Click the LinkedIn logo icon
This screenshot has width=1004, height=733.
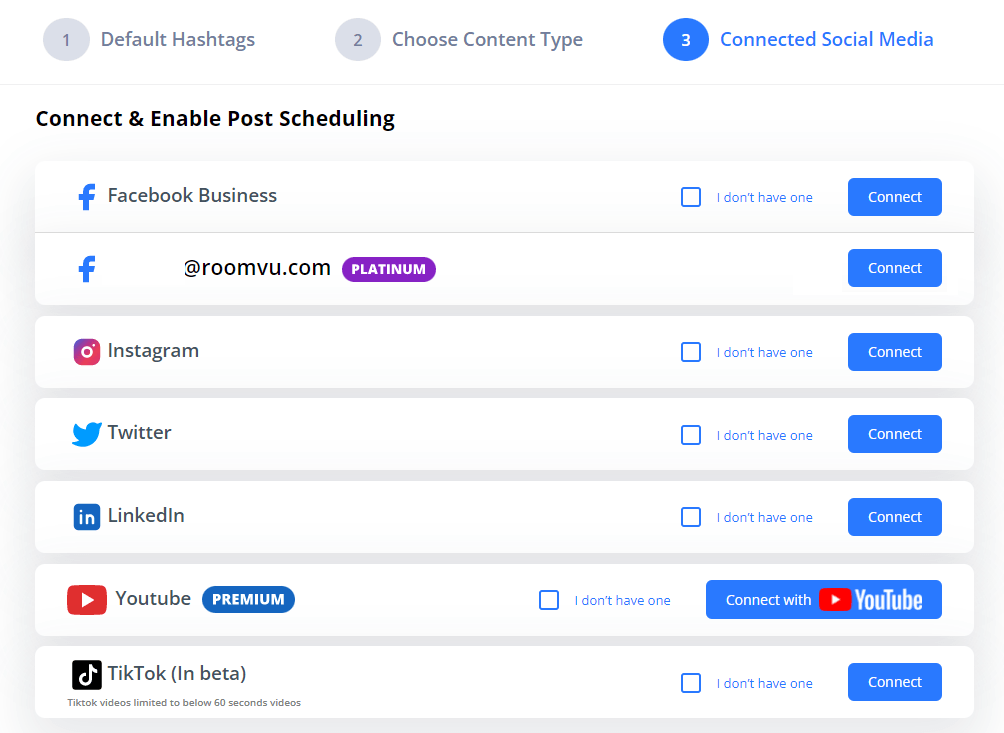(87, 517)
